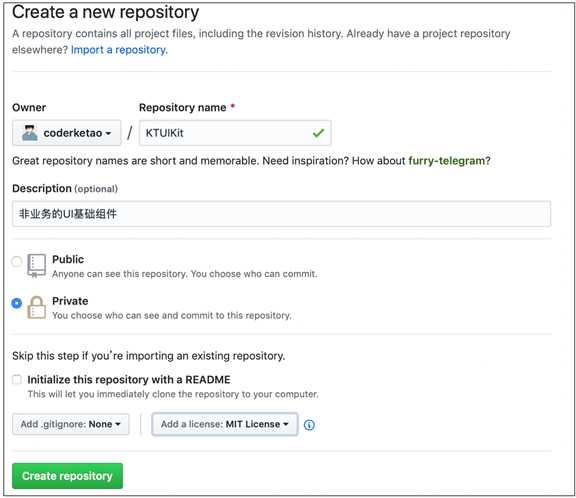Viewport: 576px width, 498px height.
Task: Select the Private radio button
Action: coord(17,303)
